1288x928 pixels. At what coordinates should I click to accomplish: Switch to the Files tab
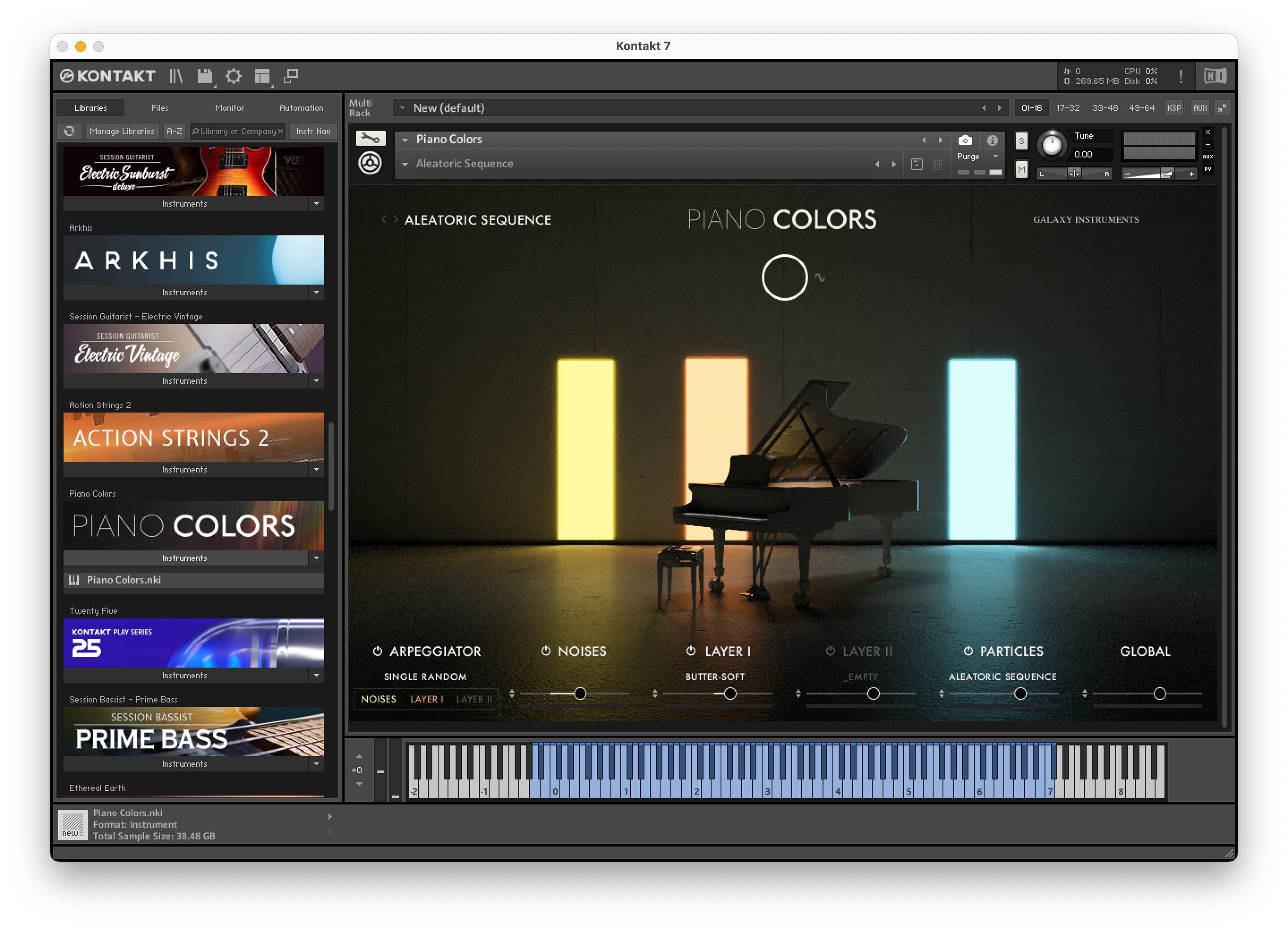coord(160,108)
